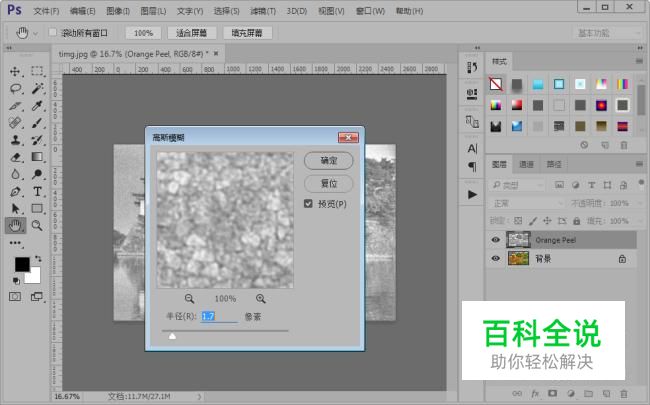
Task: Select the Eyedropper tool
Action: coord(37,106)
